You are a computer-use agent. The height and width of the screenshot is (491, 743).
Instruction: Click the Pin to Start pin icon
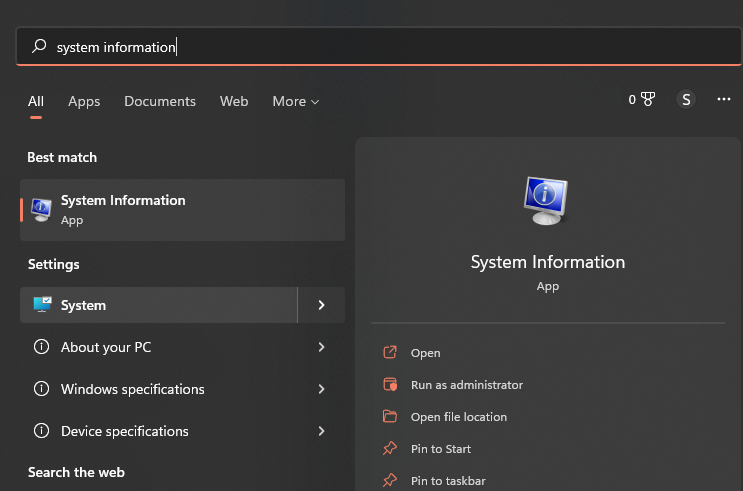[390, 449]
